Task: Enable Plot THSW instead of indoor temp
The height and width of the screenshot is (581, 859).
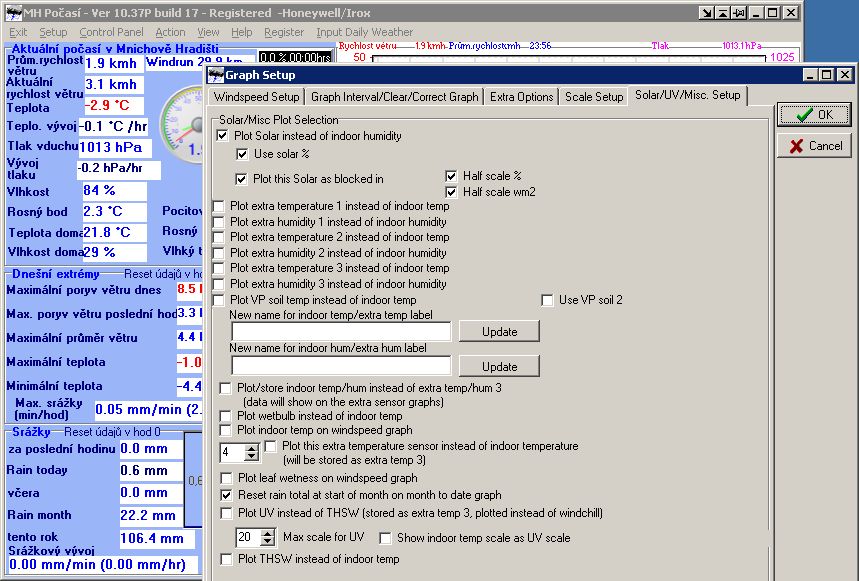Action: click(x=226, y=559)
